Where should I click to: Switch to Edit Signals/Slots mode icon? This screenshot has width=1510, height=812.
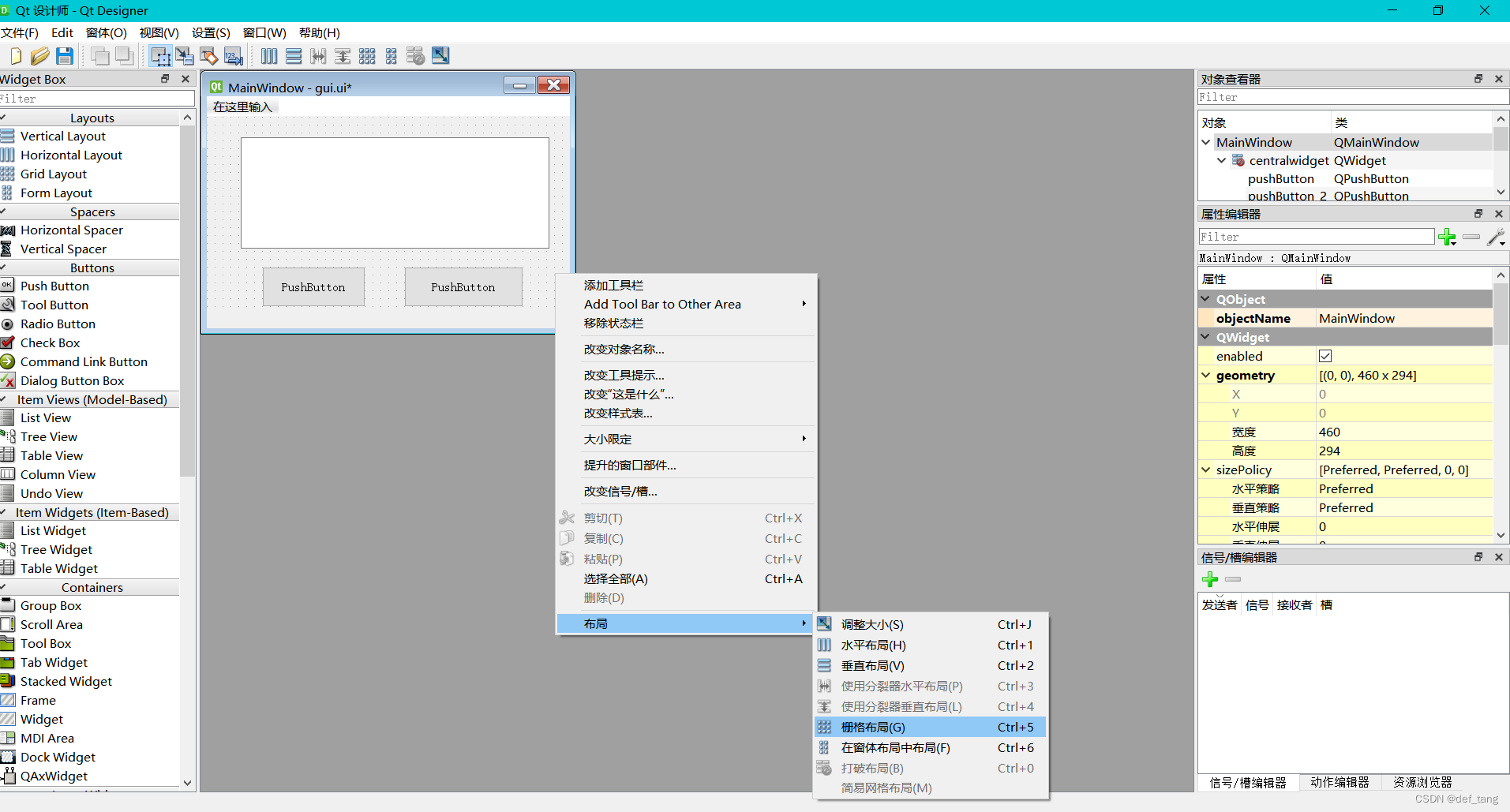[185, 56]
